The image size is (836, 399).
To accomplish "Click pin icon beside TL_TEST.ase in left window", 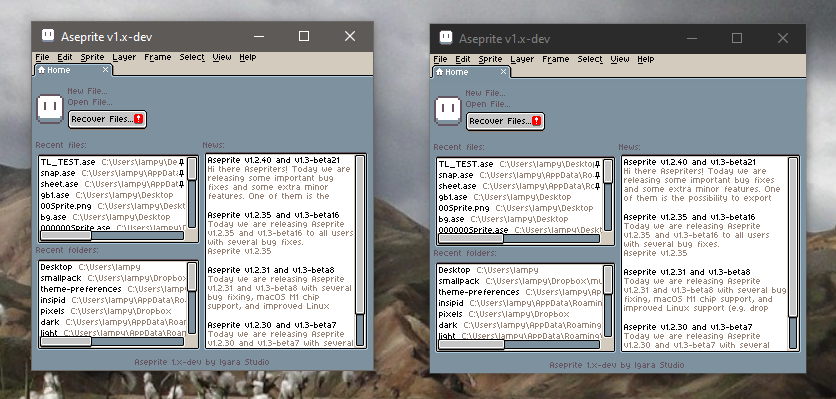I will (182, 162).
